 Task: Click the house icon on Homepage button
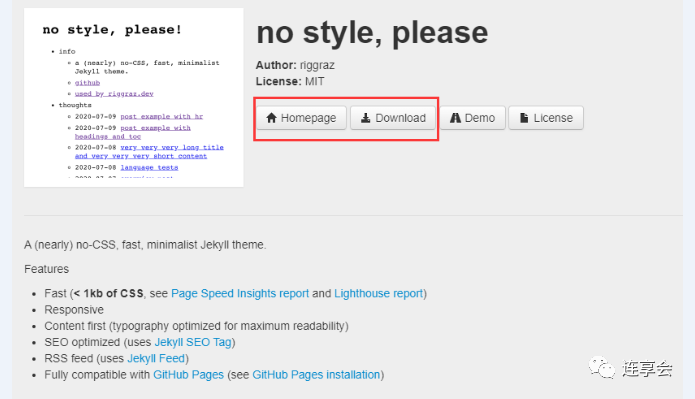point(271,117)
